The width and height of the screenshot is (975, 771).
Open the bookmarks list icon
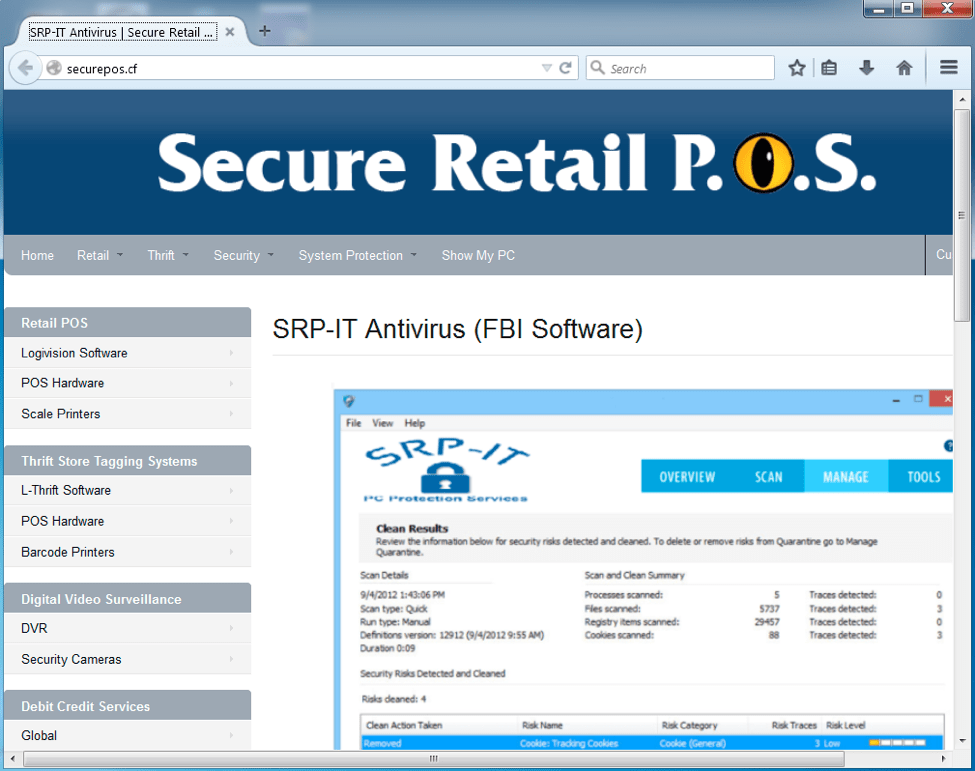(x=829, y=68)
